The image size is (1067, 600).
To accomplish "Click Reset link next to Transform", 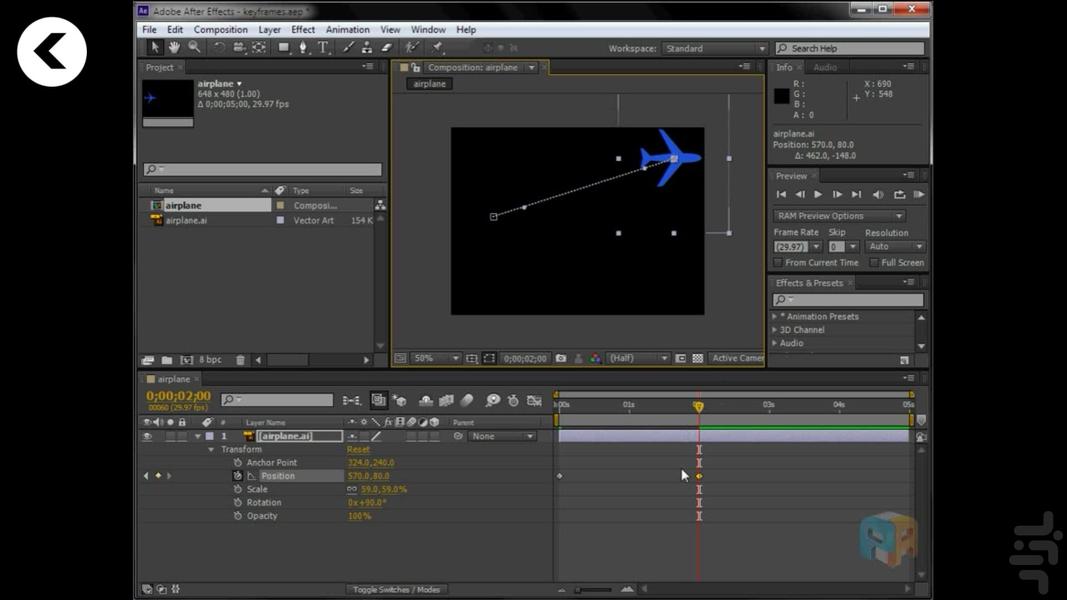I will [358, 450].
